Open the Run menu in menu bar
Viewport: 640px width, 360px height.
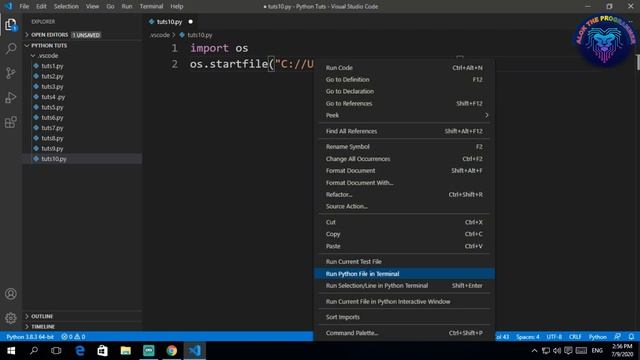point(127,6)
